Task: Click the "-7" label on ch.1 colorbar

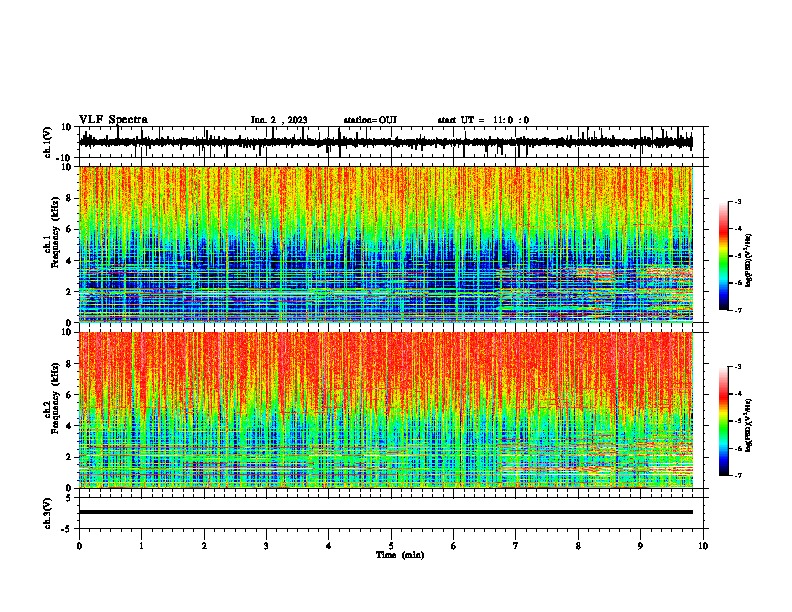Action: pos(737,310)
